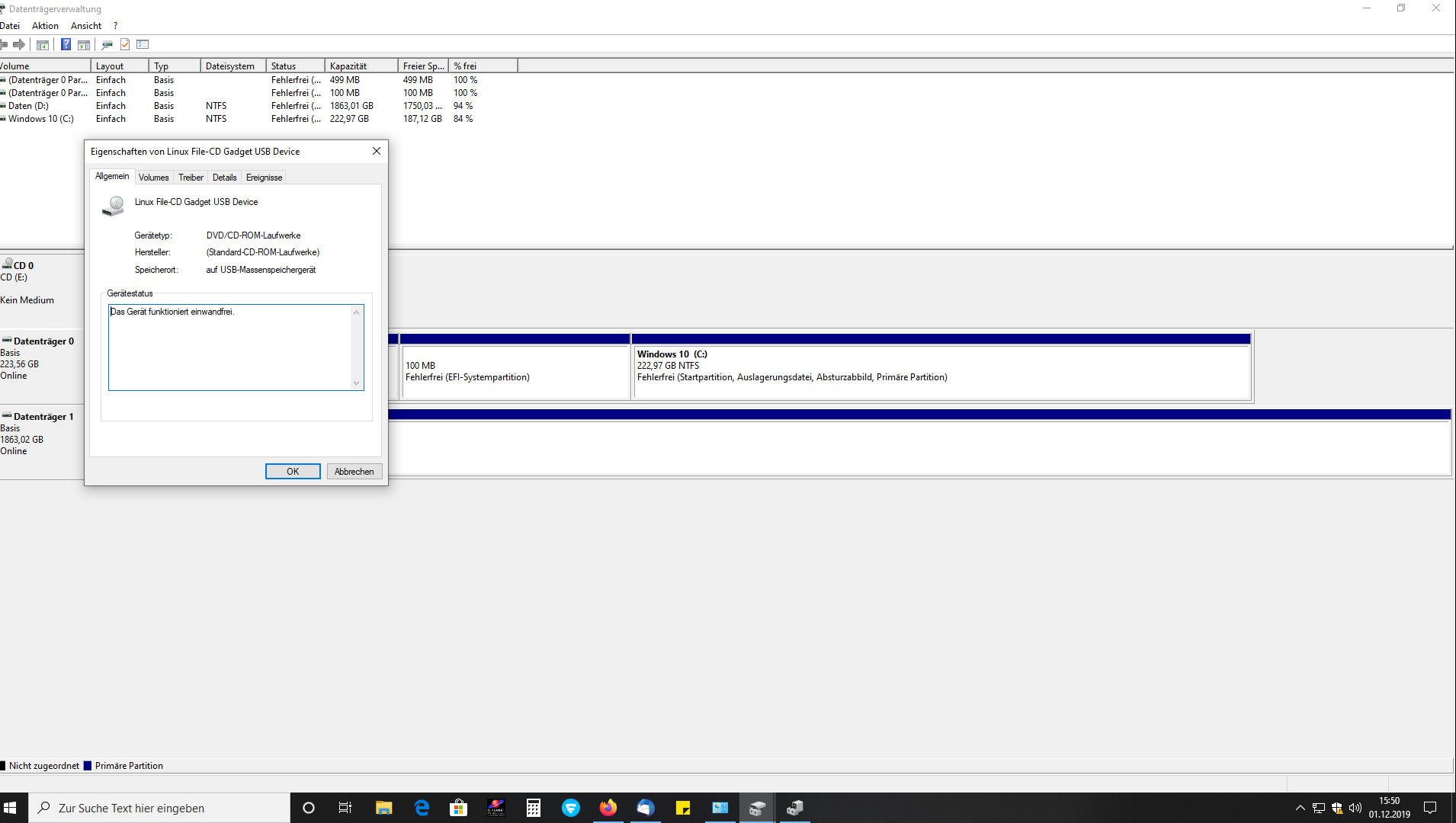The width and height of the screenshot is (1456, 823).
Task: Sort by Dateisystem column header
Action: coord(233,66)
